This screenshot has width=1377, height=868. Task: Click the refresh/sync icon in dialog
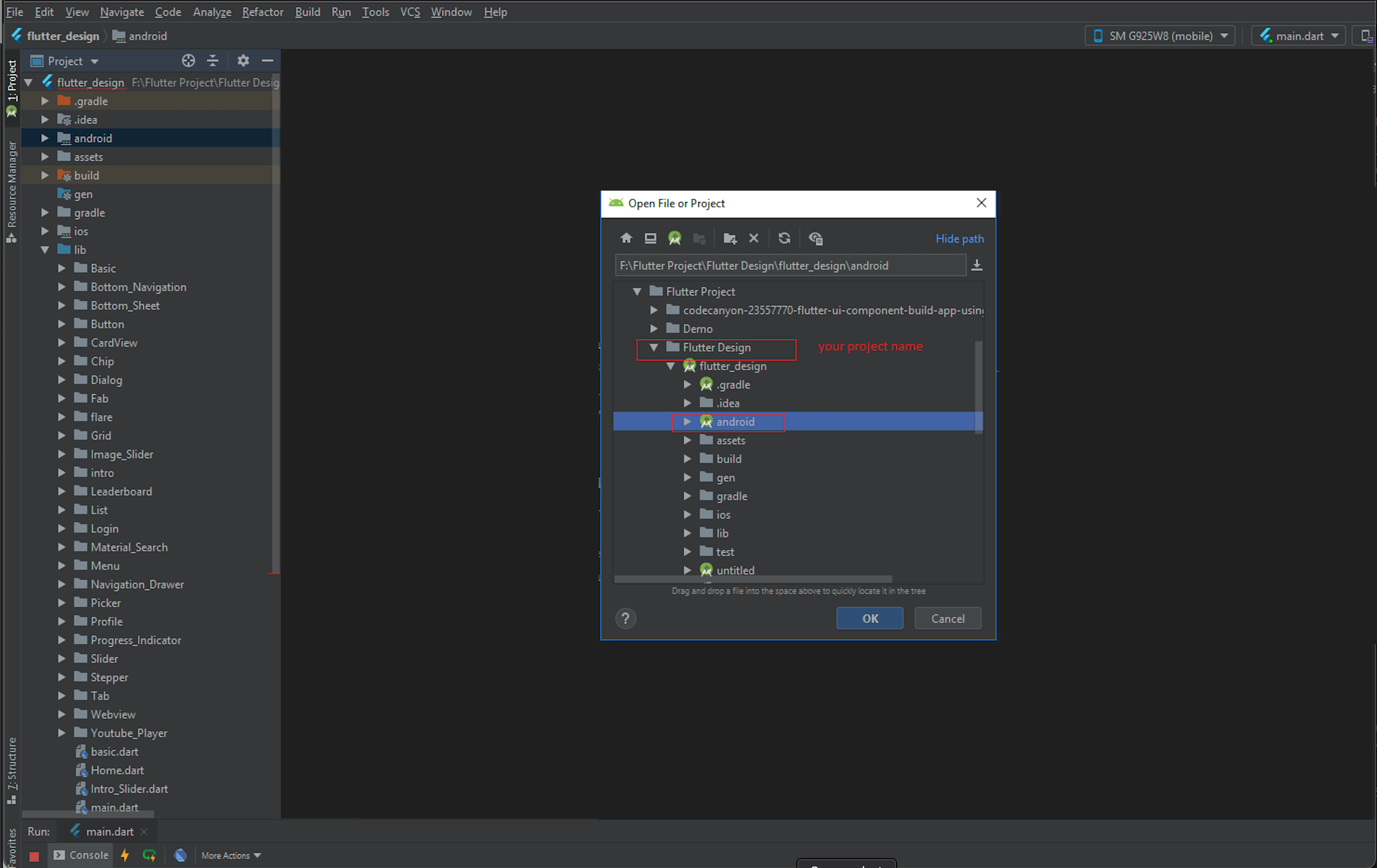click(x=784, y=238)
